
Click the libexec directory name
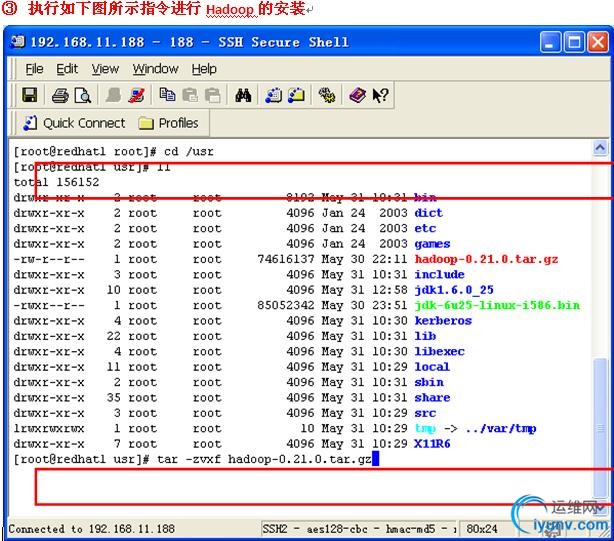(x=439, y=352)
